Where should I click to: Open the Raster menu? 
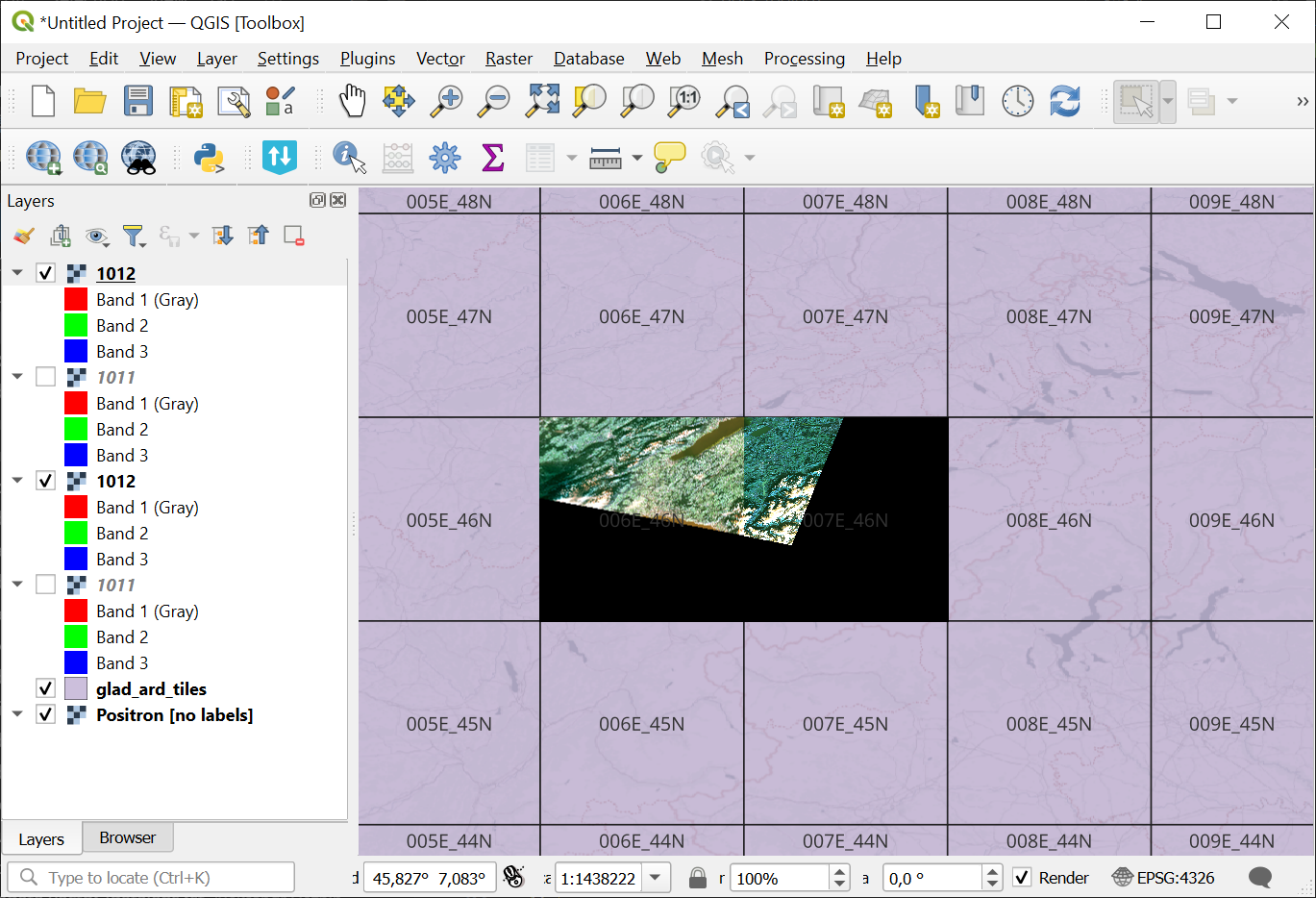508,59
